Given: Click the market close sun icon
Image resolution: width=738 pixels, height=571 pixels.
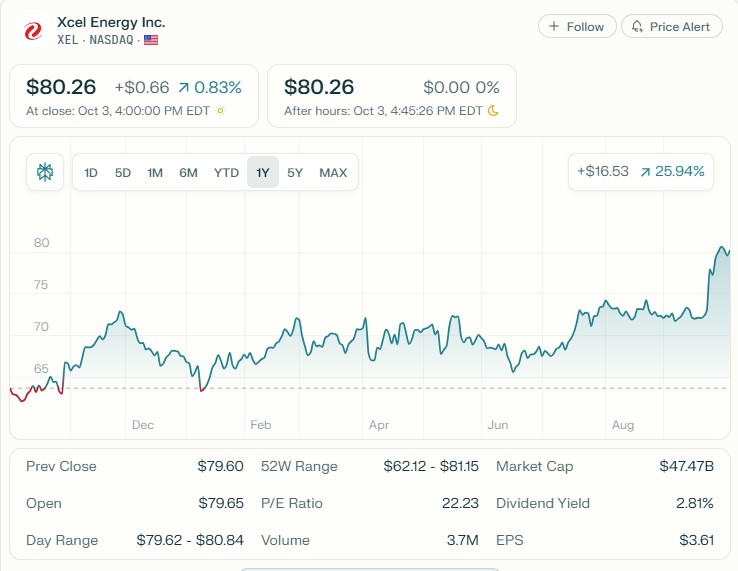Looking at the screenshot, I should [221, 111].
